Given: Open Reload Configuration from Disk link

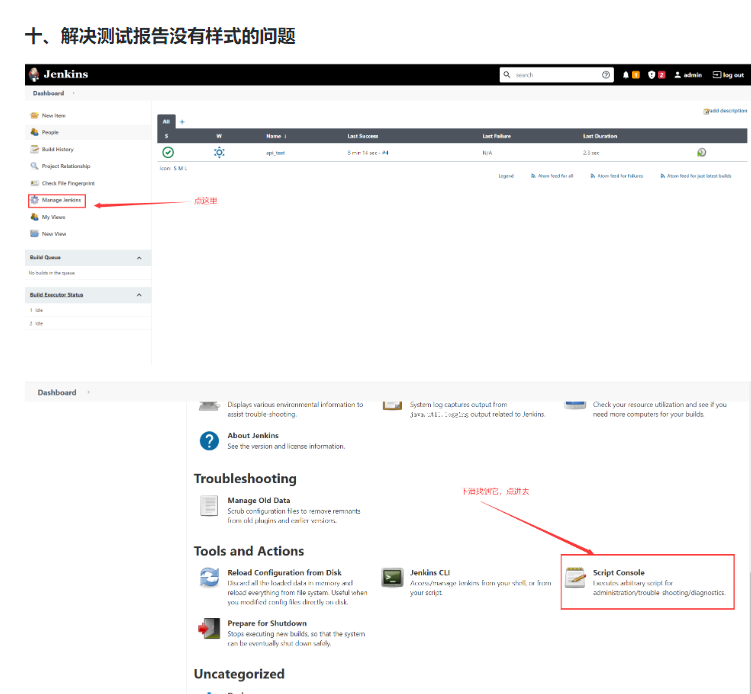Looking at the screenshot, I should [284, 572].
